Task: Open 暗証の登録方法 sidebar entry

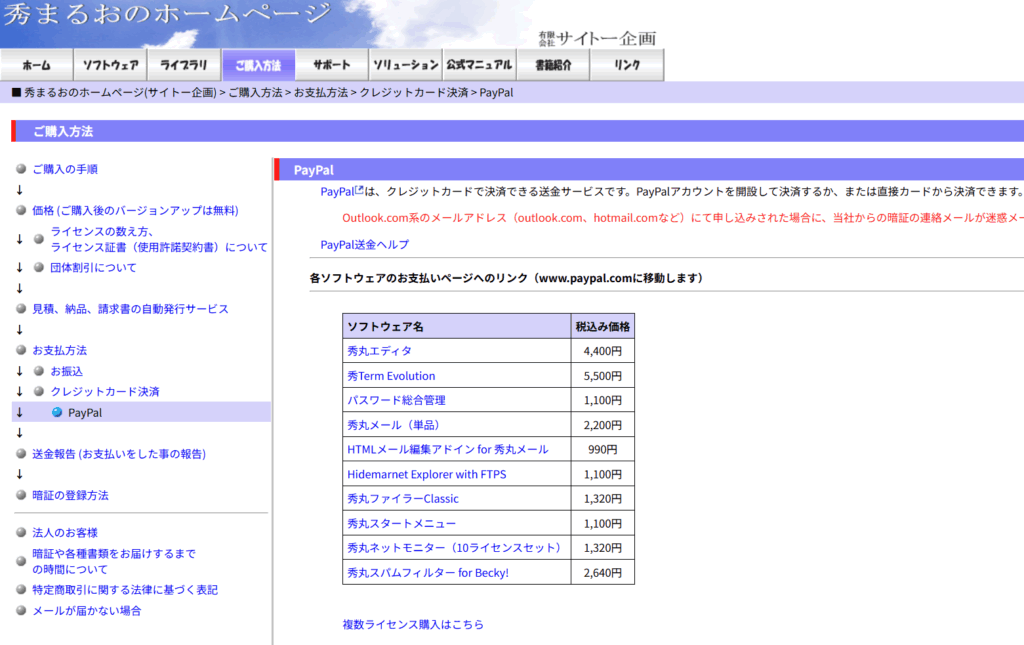Action: click(x=70, y=495)
